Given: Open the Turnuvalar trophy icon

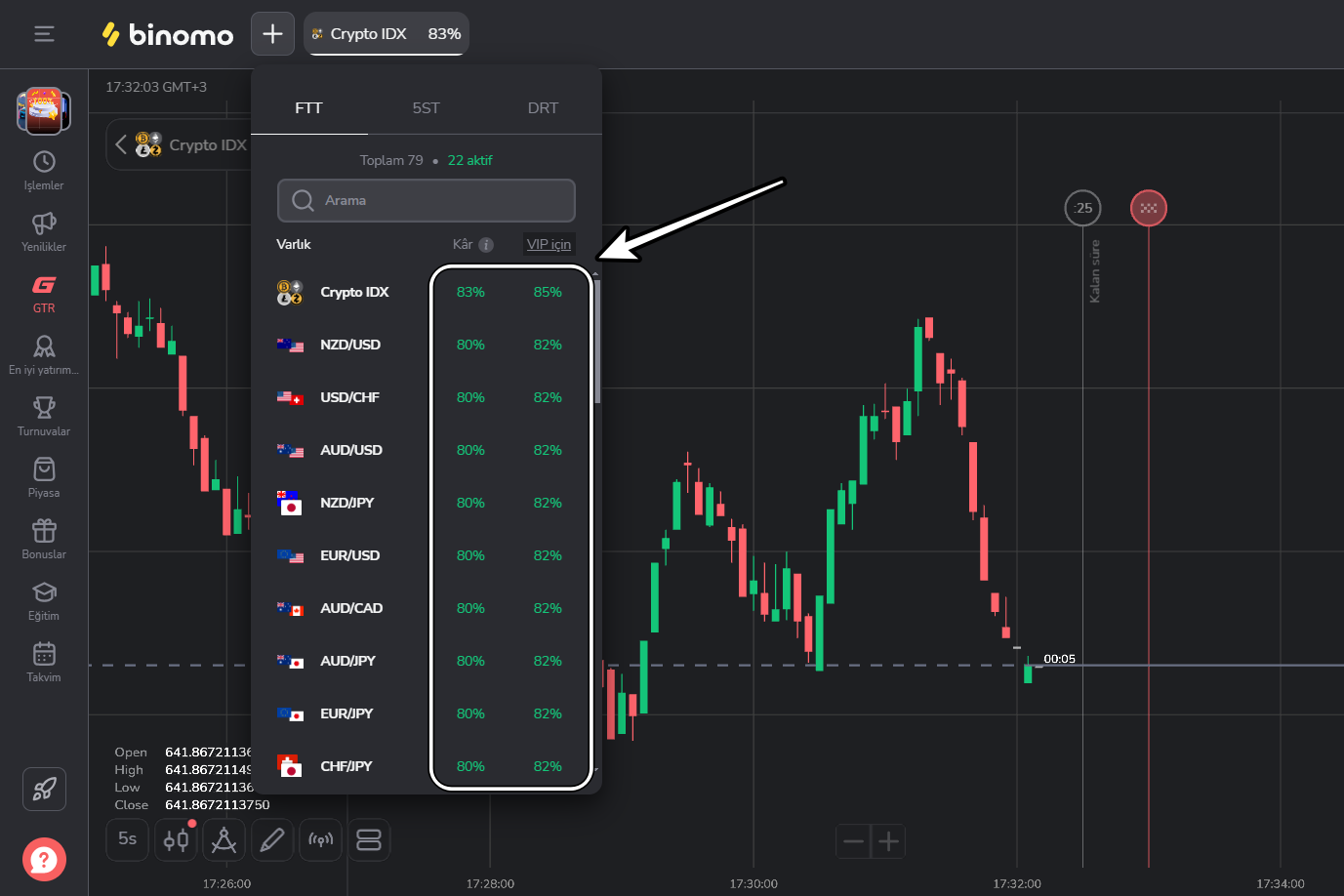Looking at the screenshot, I should [44, 408].
